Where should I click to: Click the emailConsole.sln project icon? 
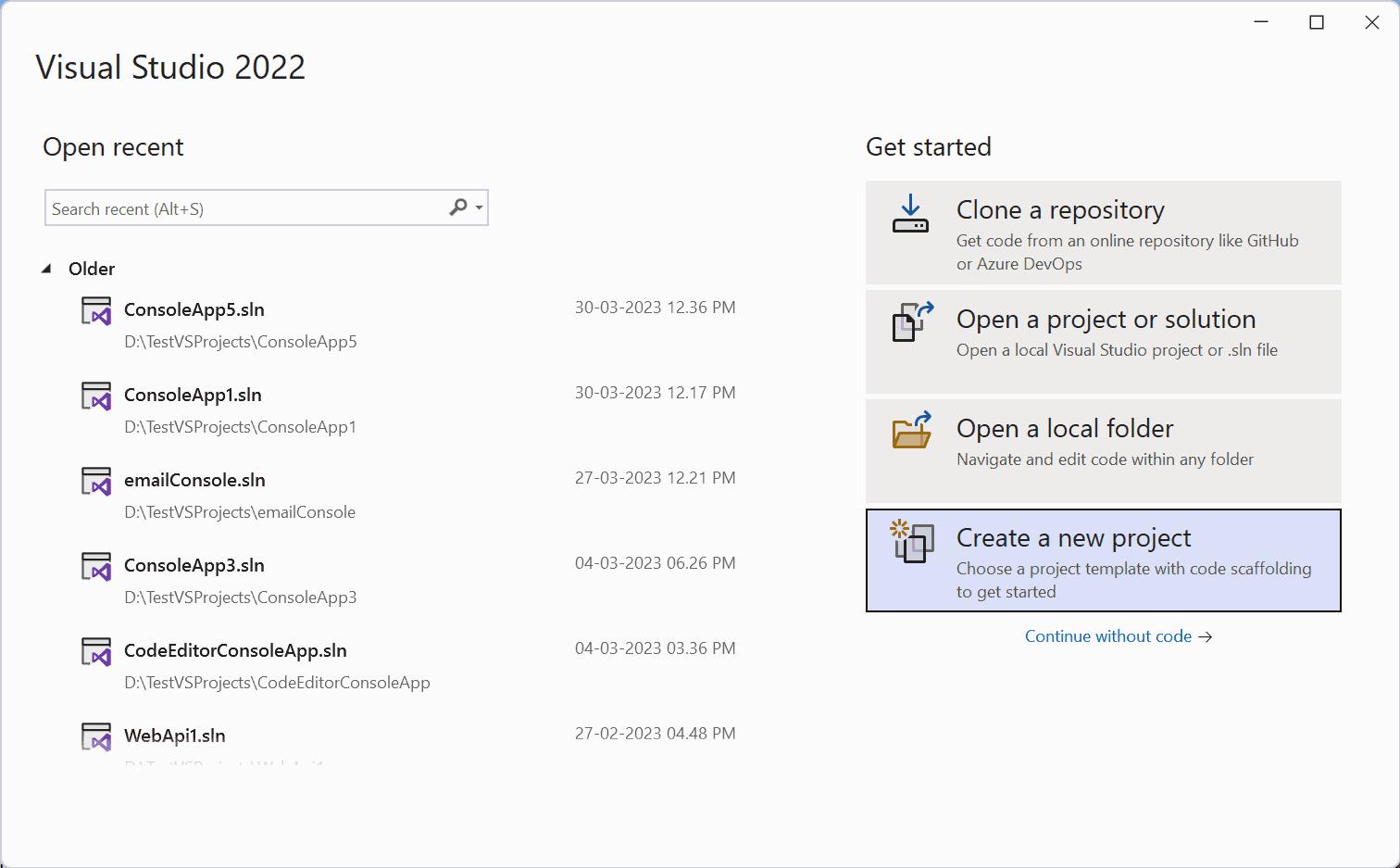click(x=95, y=482)
